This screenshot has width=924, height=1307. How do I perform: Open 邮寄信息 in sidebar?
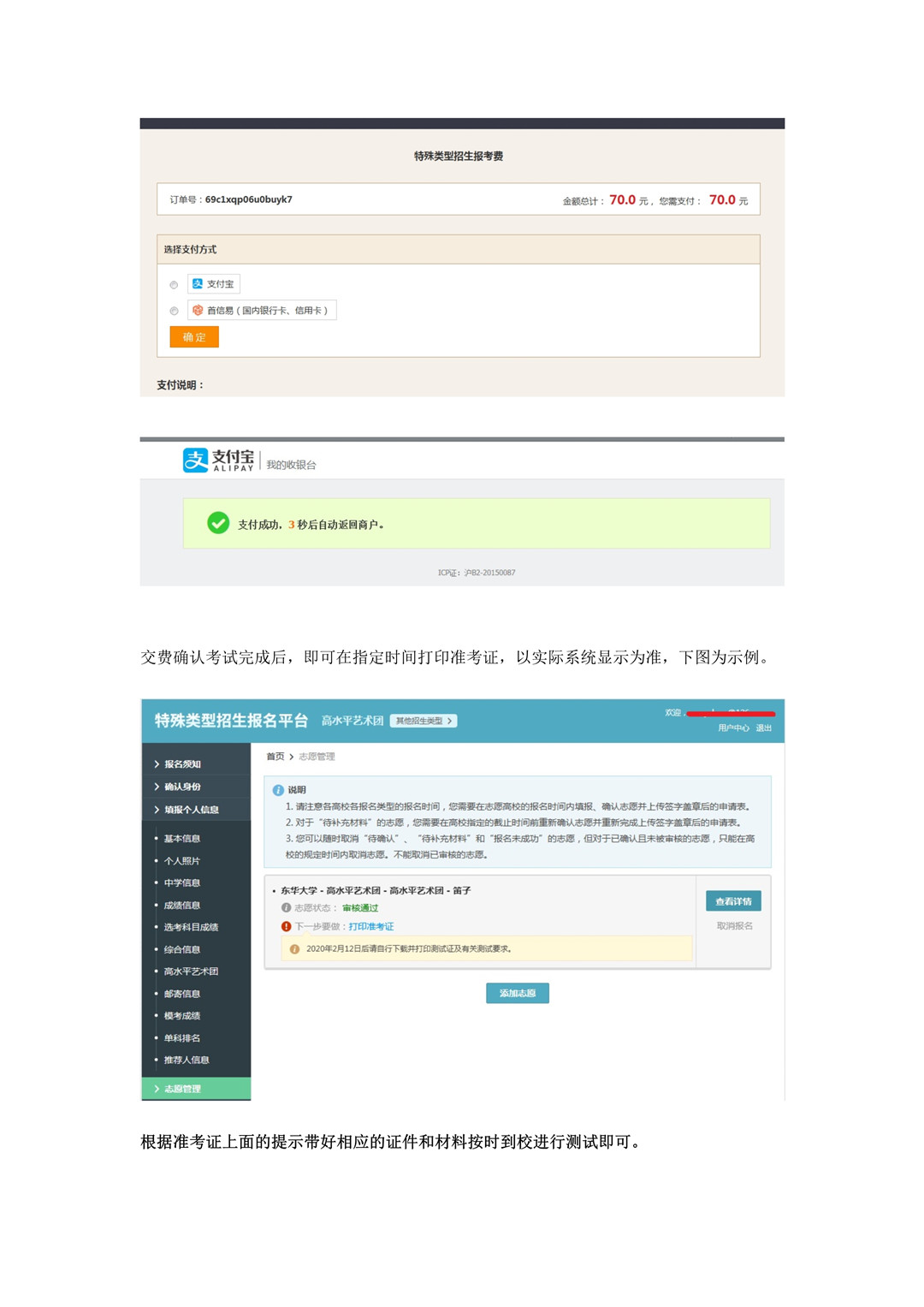pyautogui.click(x=182, y=994)
